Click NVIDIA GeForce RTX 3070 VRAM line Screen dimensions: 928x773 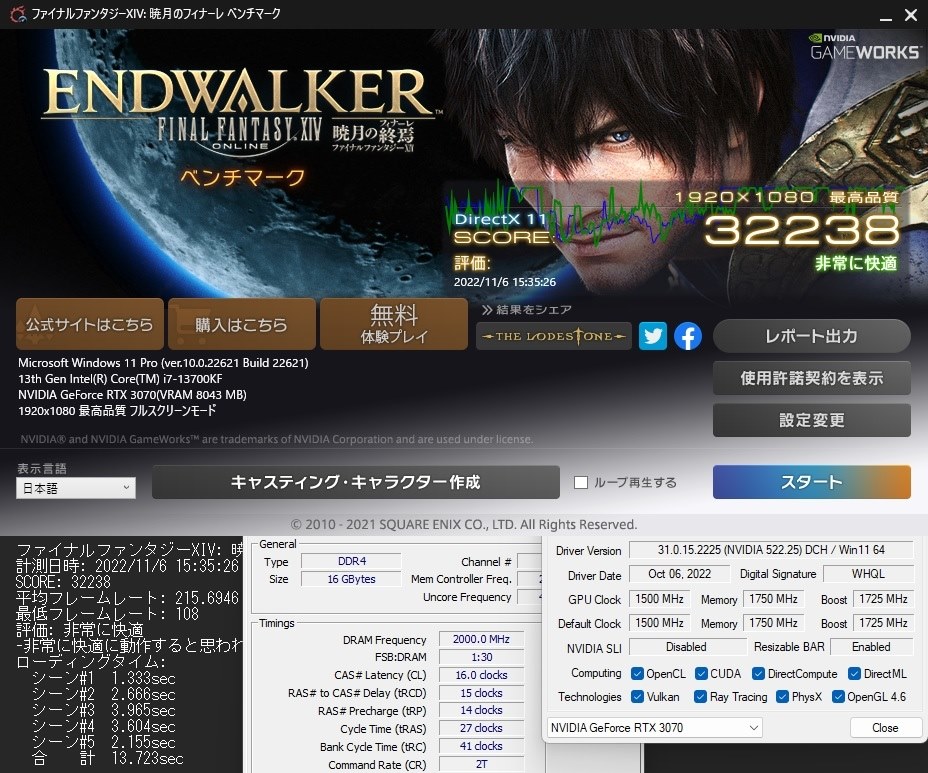132,394
